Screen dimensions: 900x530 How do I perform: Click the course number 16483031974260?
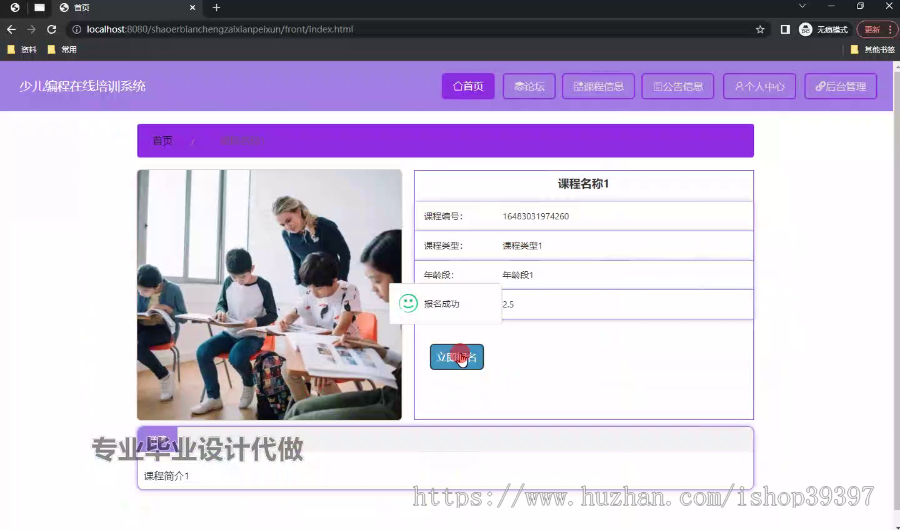coord(536,216)
